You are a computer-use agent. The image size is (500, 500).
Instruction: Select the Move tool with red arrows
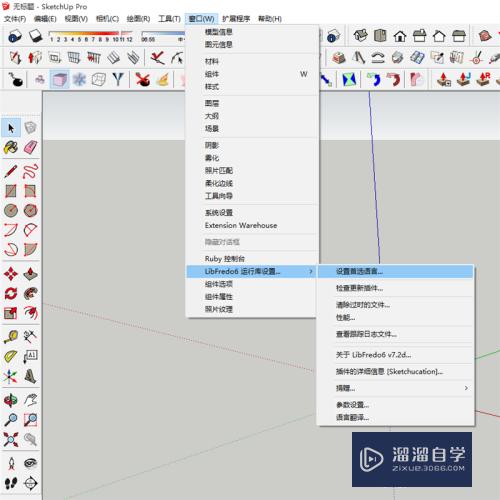coord(11,274)
